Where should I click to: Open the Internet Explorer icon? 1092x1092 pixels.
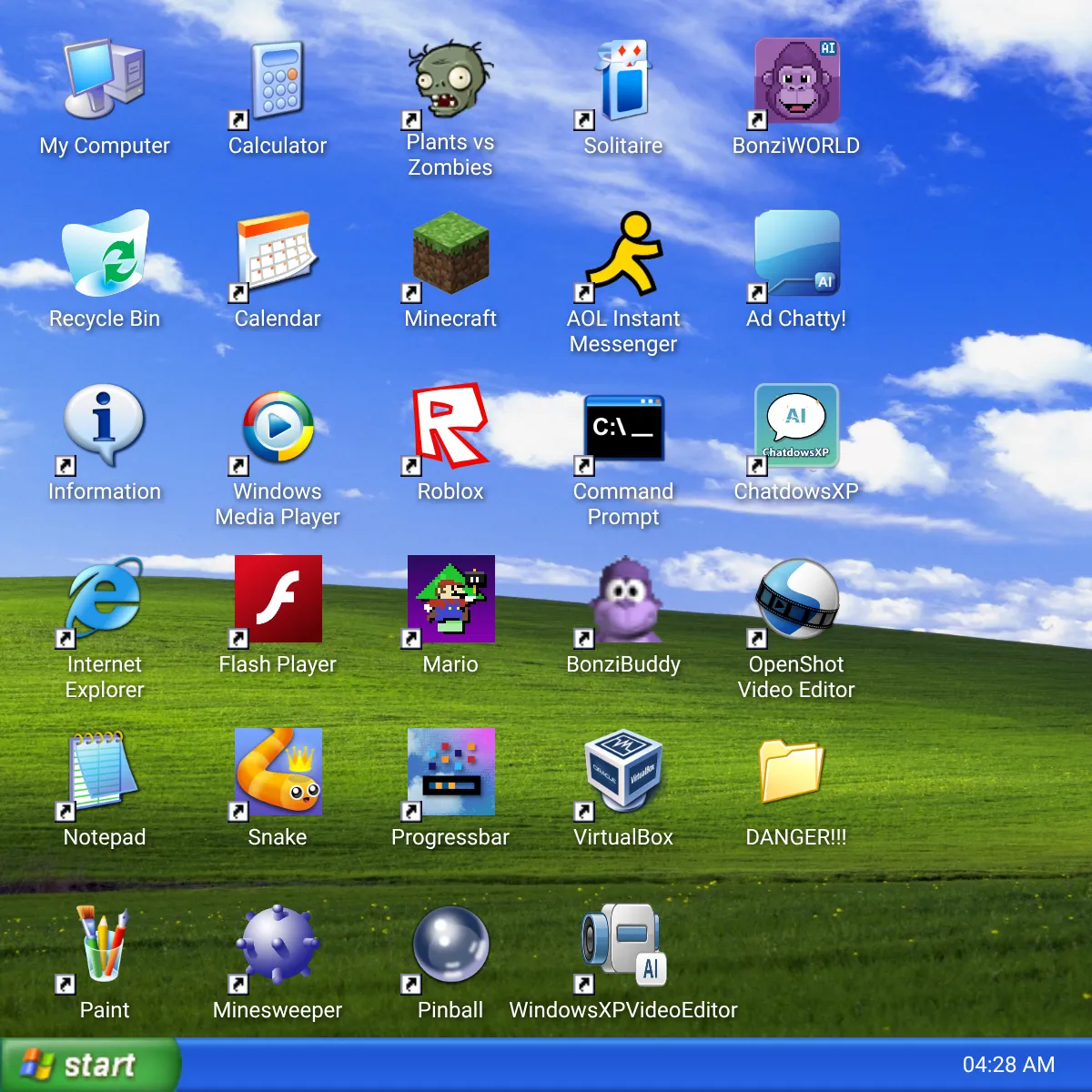pyautogui.click(x=105, y=599)
